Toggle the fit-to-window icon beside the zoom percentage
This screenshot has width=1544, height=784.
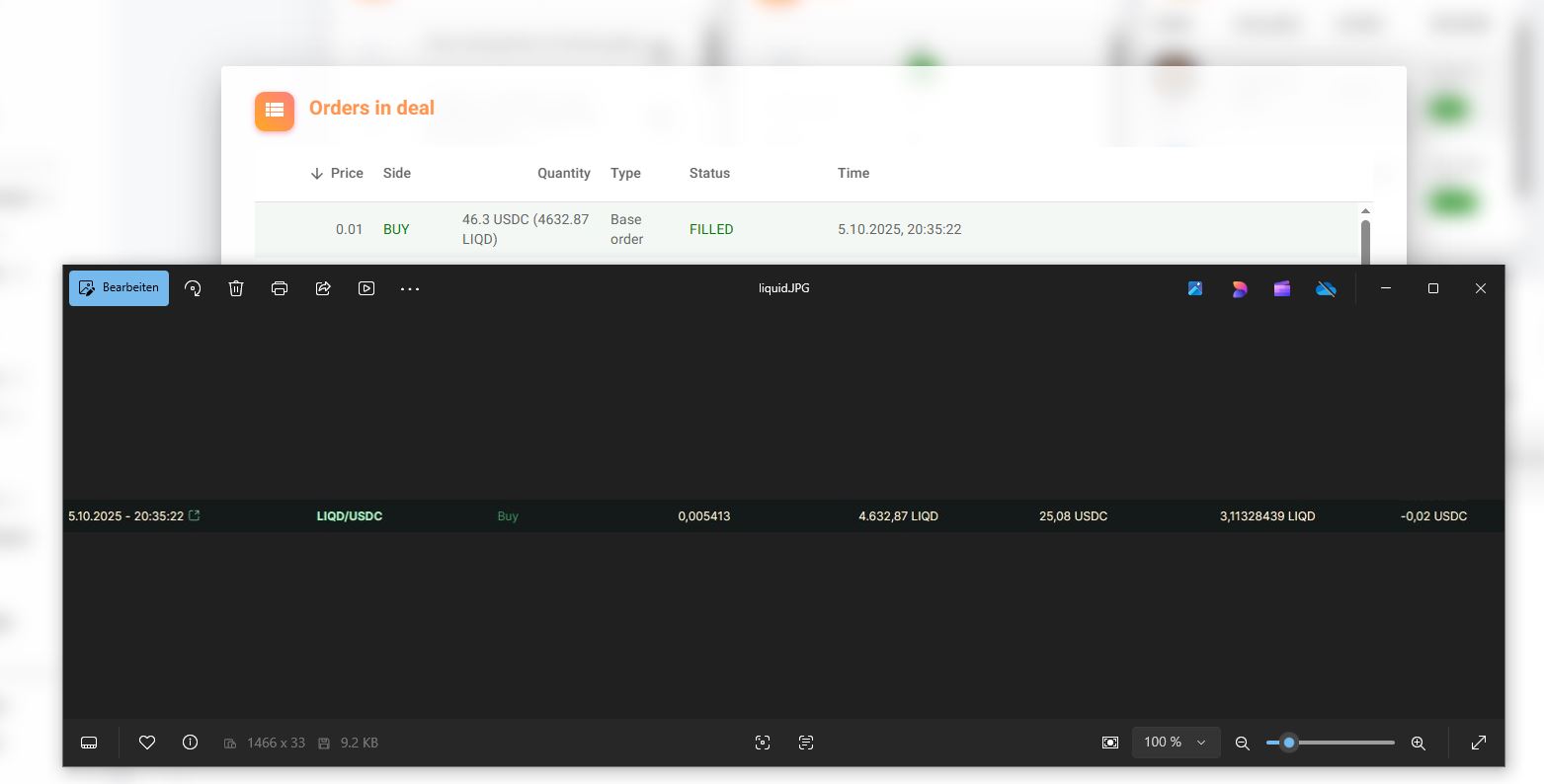coord(1110,743)
